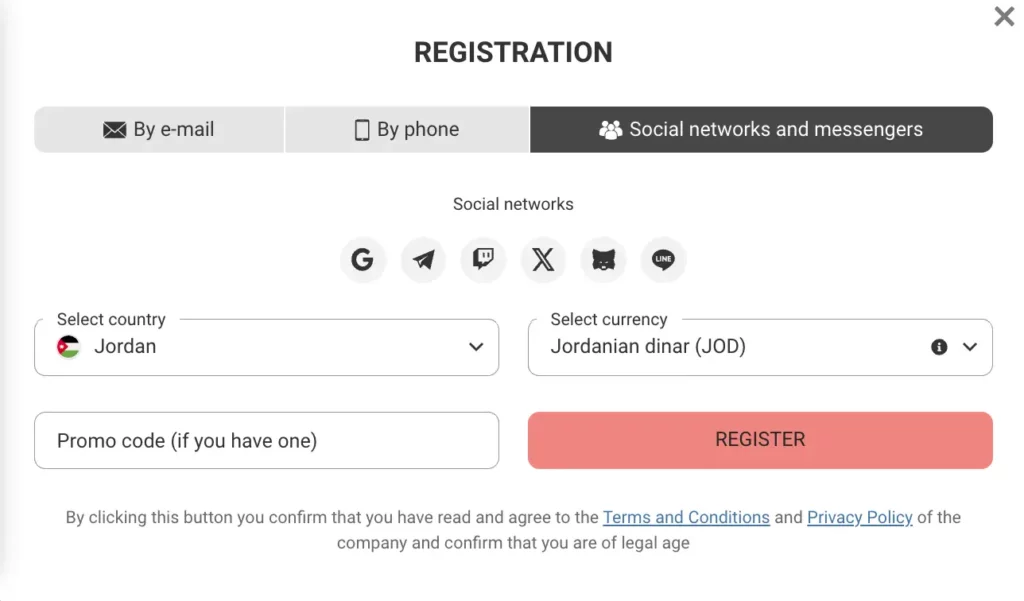Select the Social networks and messengers tab
1024x601 pixels.
click(x=761, y=129)
